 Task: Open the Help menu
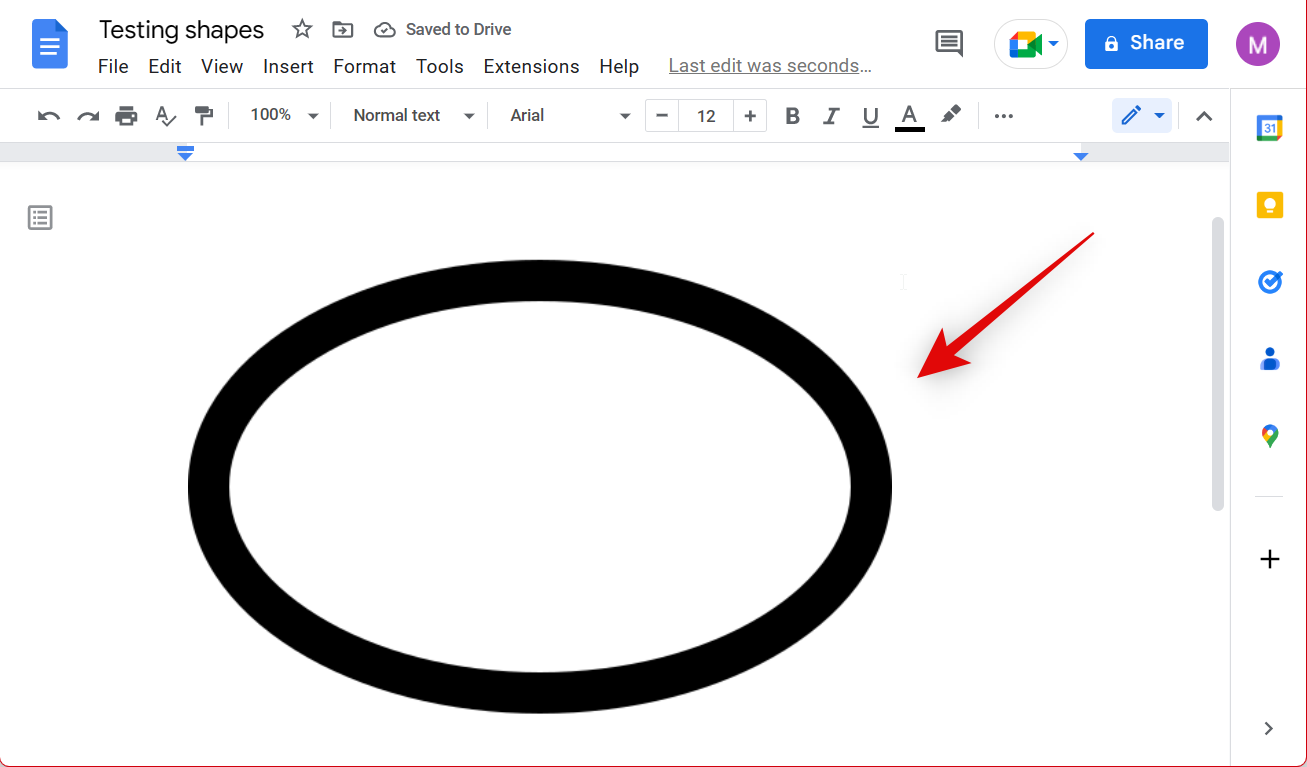coord(619,66)
